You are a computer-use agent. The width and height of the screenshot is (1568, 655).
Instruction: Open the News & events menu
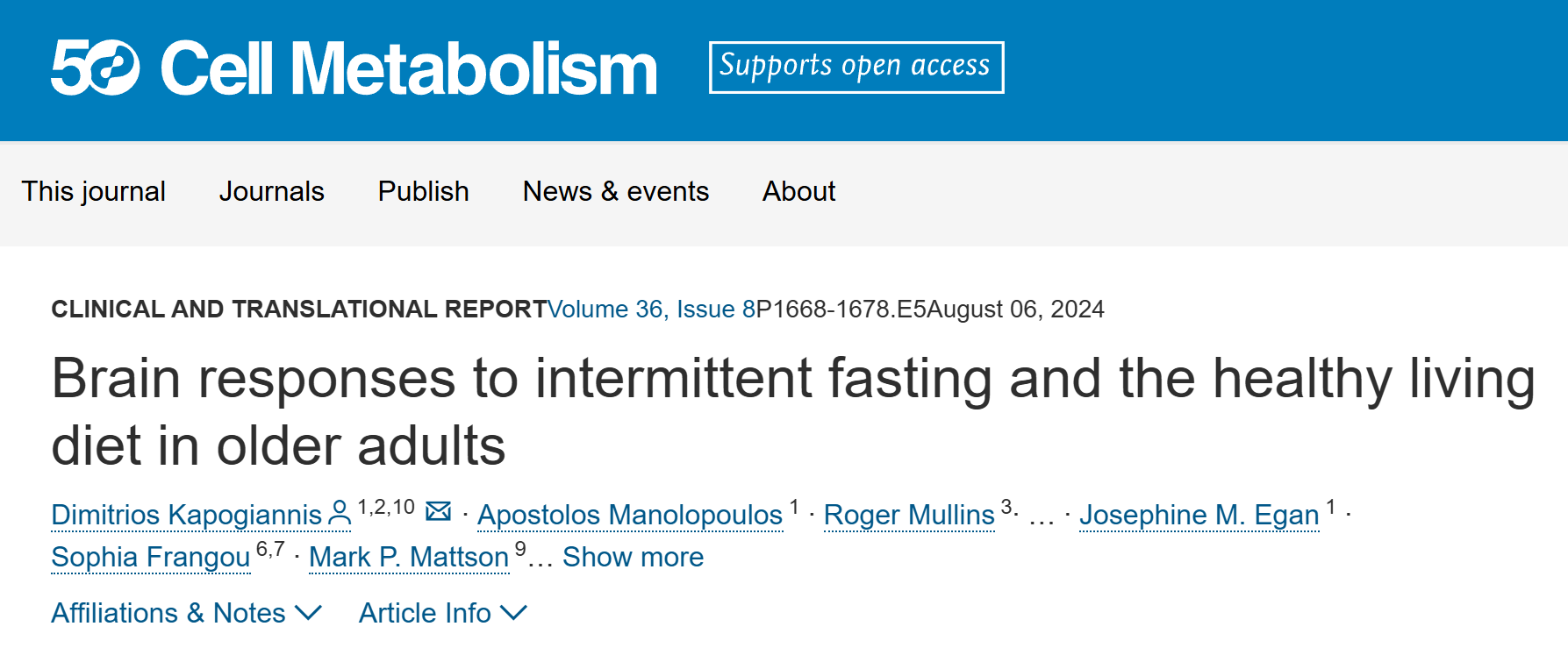click(615, 191)
